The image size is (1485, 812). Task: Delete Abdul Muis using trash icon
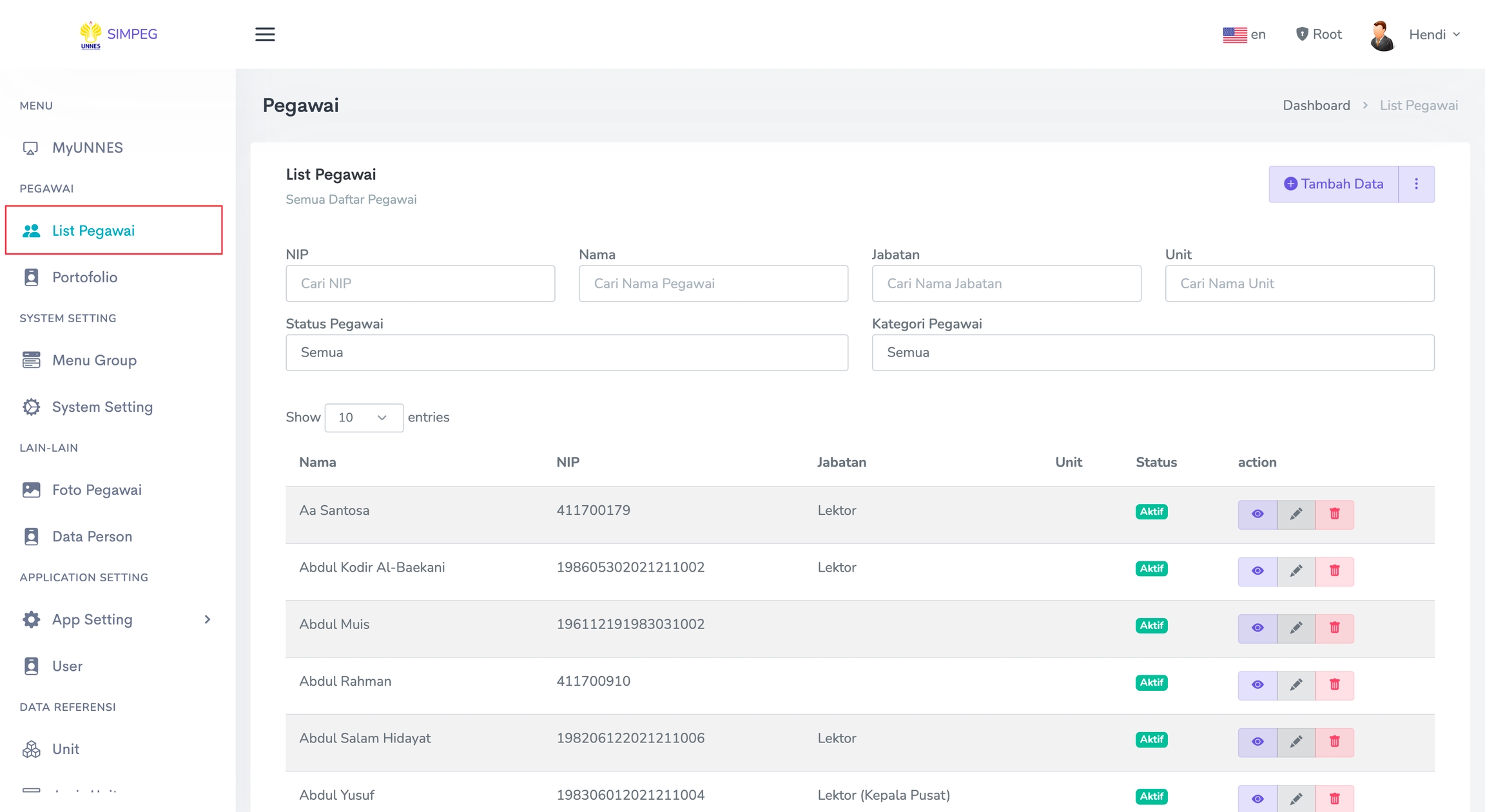tap(1334, 628)
